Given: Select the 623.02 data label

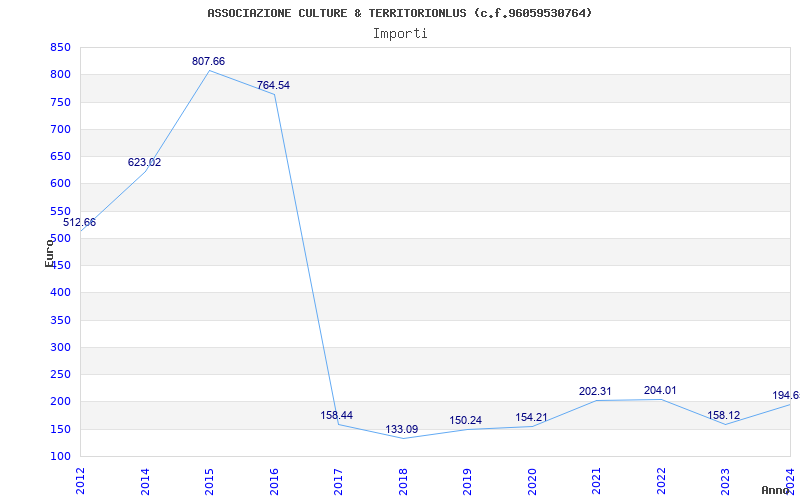Looking at the screenshot, I should point(144,162).
